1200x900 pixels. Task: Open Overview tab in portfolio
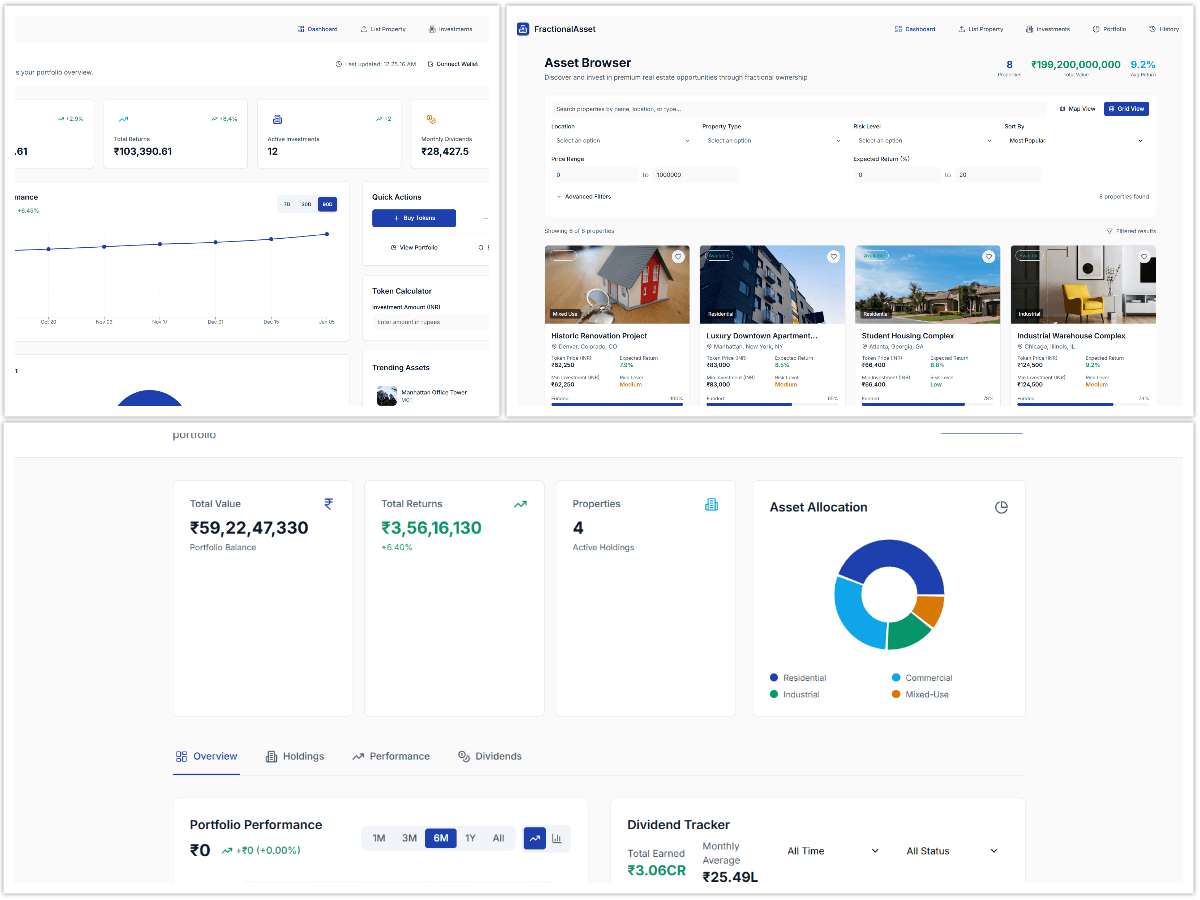tap(206, 757)
